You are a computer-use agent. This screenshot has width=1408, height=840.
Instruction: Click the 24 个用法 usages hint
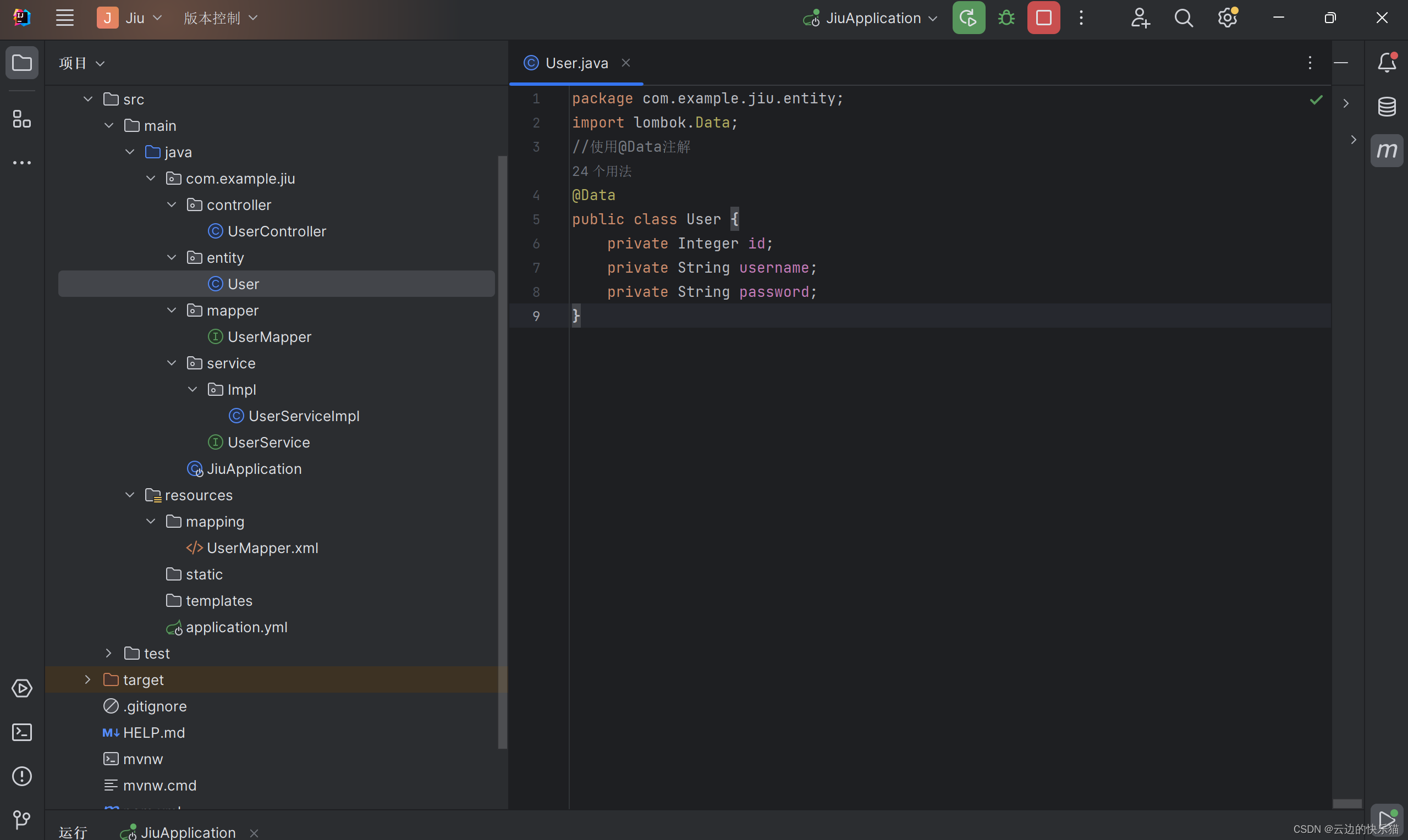pyautogui.click(x=601, y=171)
